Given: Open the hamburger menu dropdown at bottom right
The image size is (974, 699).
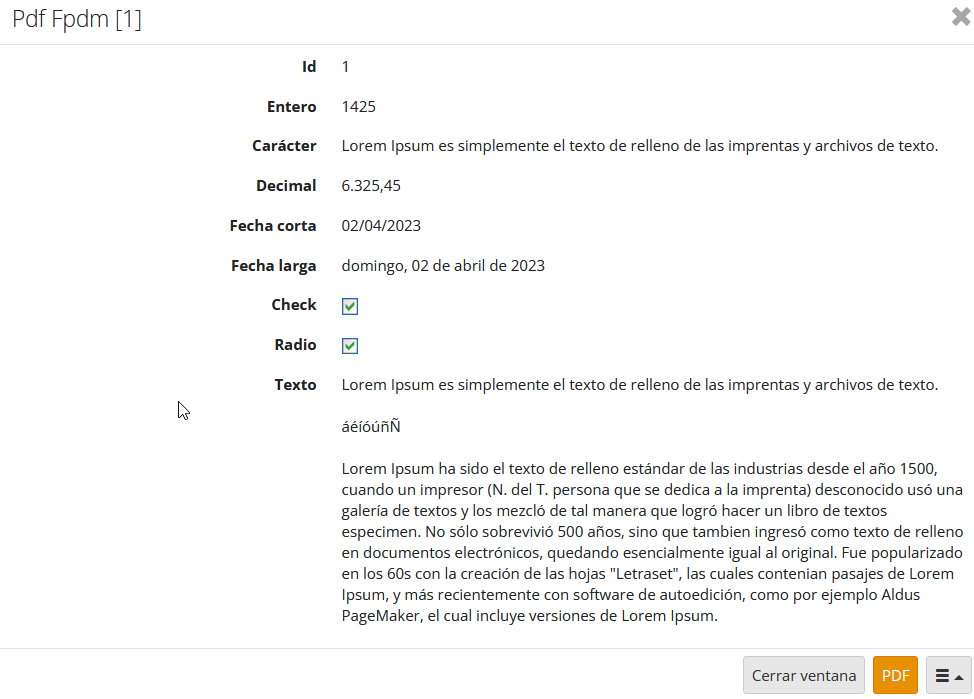Looking at the screenshot, I should (949, 675).
